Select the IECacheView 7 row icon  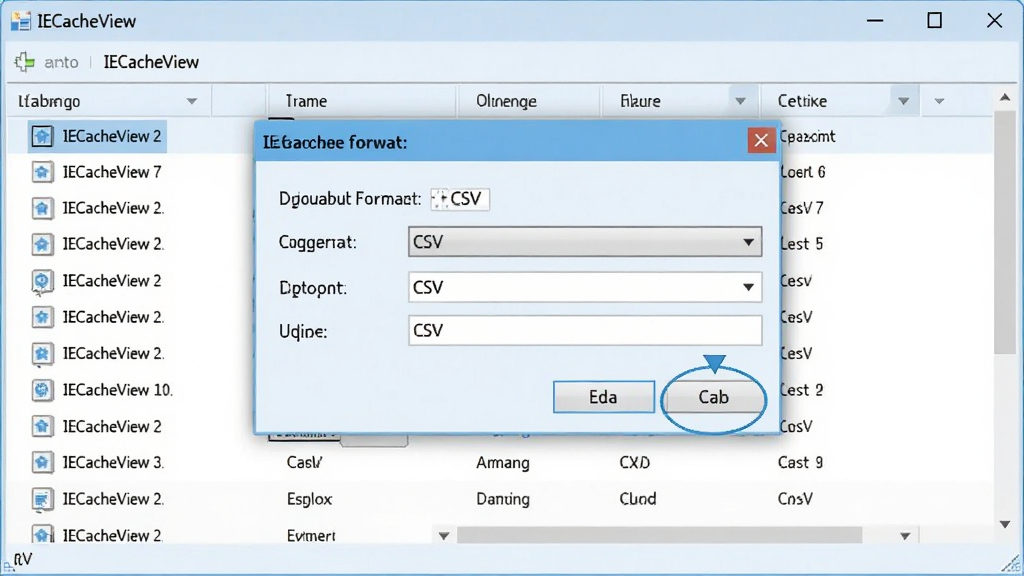click(42, 172)
